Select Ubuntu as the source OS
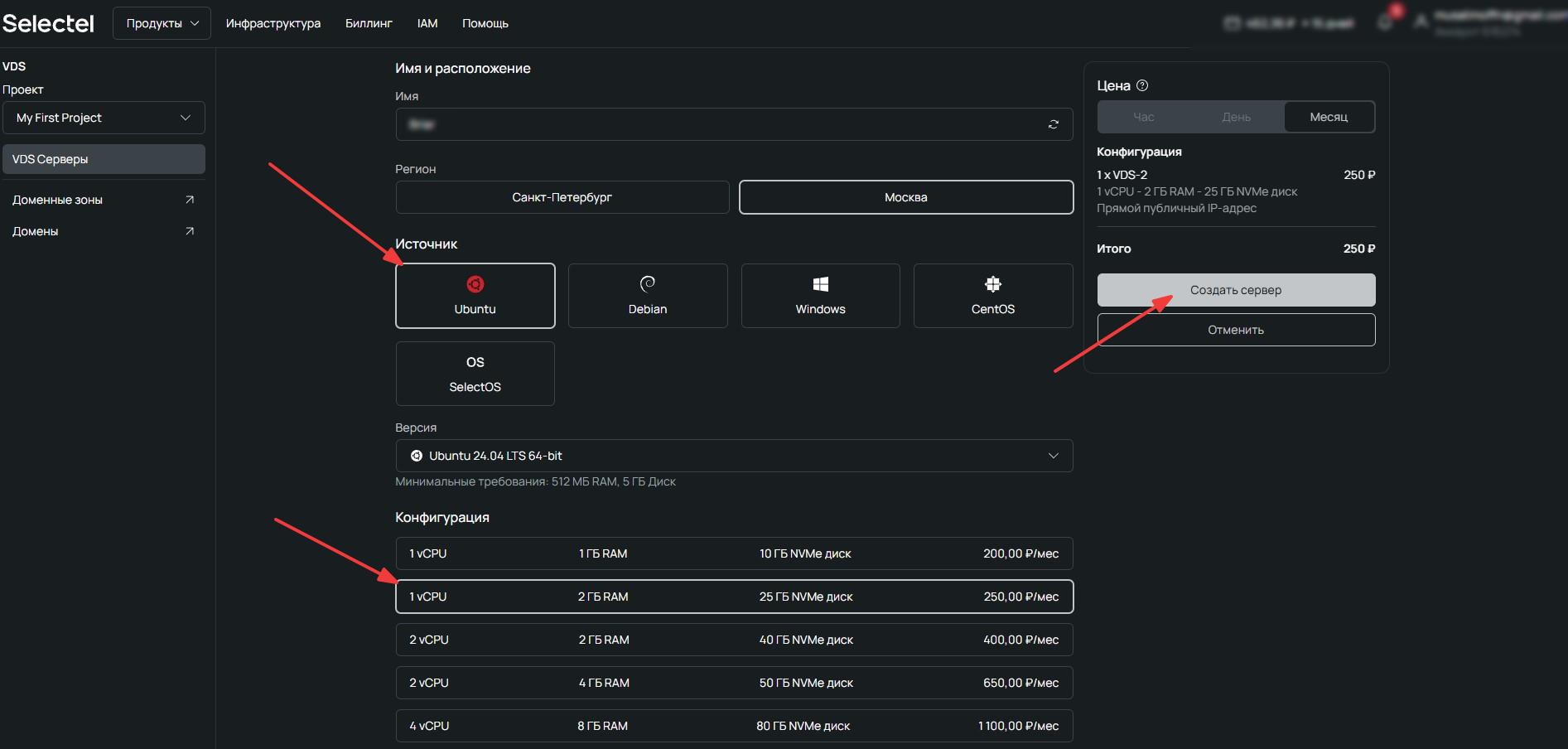The width and height of the screenshot is (1568, 749). (475, 296)
